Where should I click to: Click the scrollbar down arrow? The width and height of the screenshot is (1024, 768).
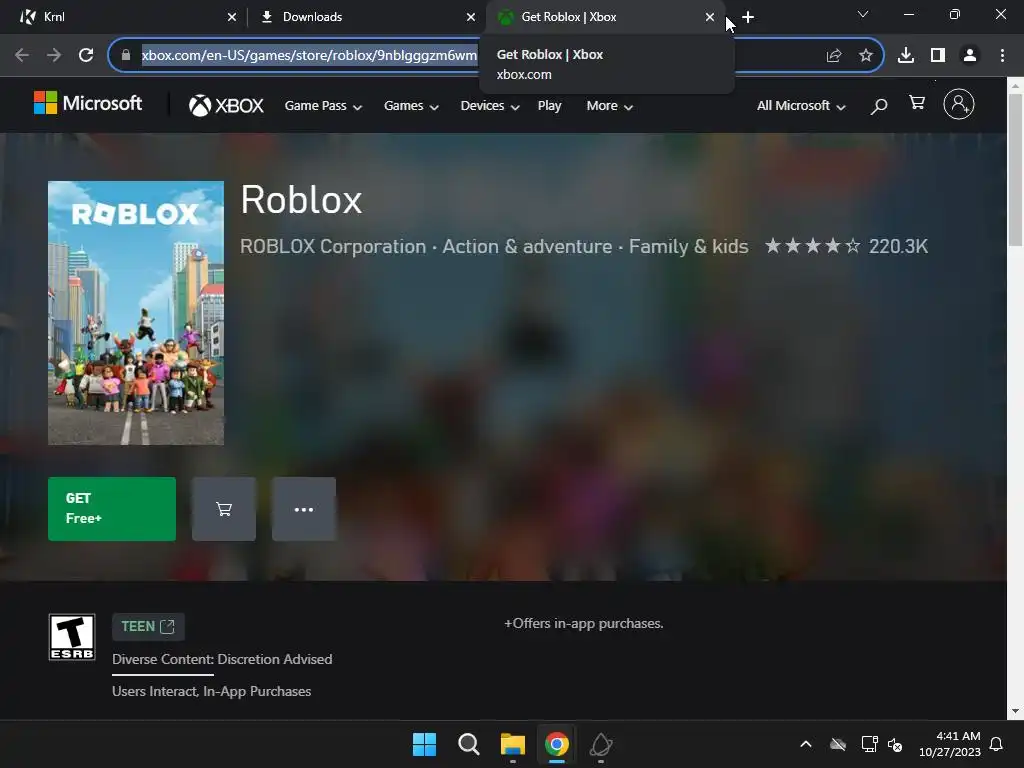(x=1015, y=711)
